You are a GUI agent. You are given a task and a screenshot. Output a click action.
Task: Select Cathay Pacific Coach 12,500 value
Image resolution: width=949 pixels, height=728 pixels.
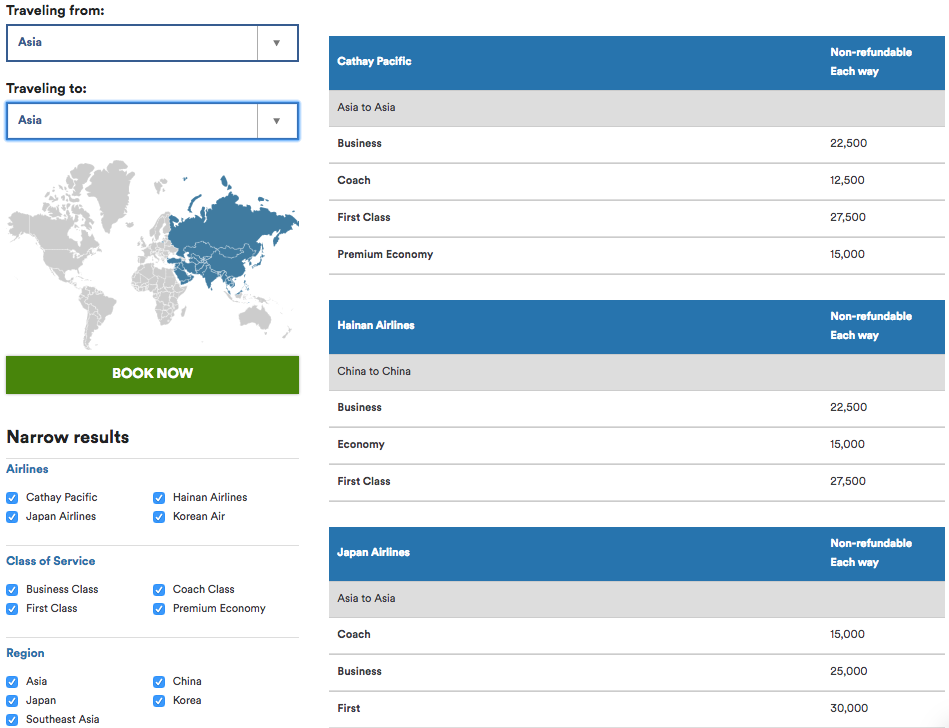pyautogui.click(x=847, y=180)
